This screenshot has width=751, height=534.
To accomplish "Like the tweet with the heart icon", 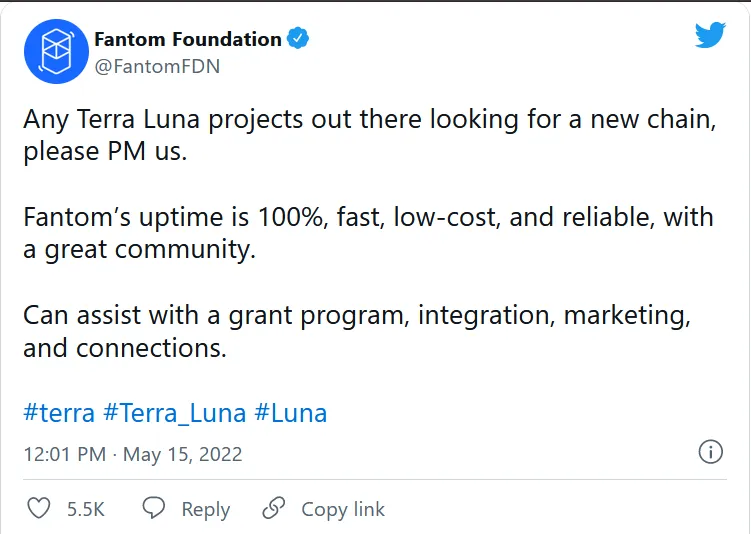I will (39, 508).
